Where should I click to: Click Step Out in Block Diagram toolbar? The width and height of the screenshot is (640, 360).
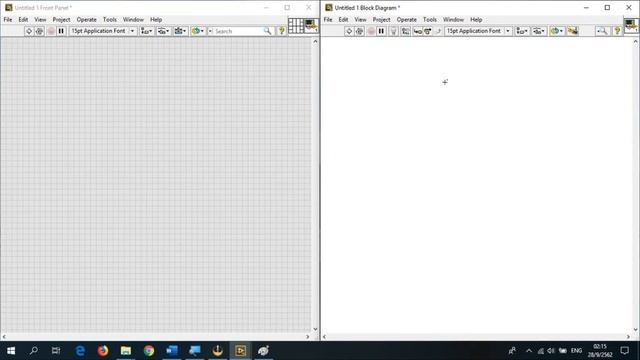(x=438, y=31)
